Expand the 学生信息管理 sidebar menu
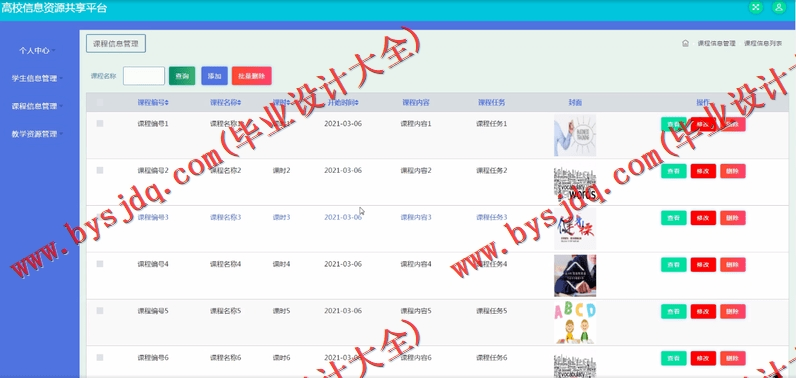Viewport: 796px width, 378px height. 37,79
